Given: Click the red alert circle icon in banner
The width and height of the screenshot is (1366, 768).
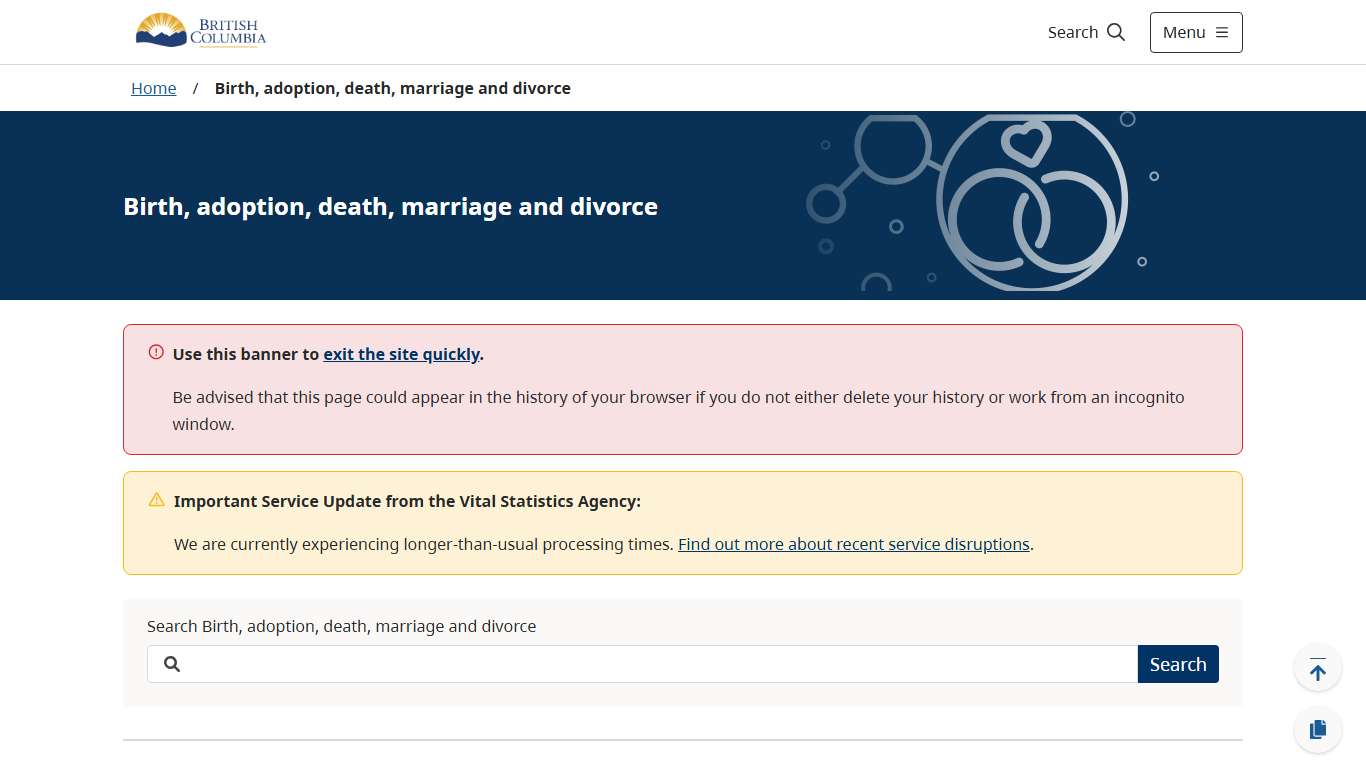Looking at the screenshot, I should (x=156, y=351).
